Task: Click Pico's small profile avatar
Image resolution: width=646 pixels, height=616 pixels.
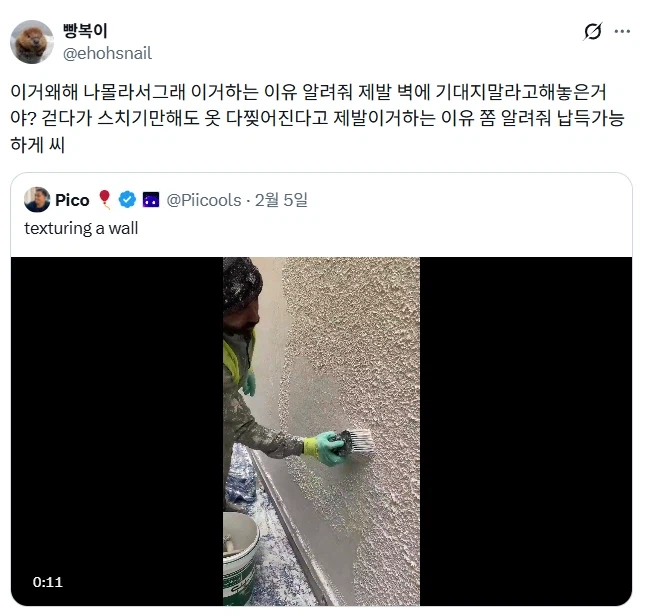Action: pyautogui.click(x=37, y=200)
